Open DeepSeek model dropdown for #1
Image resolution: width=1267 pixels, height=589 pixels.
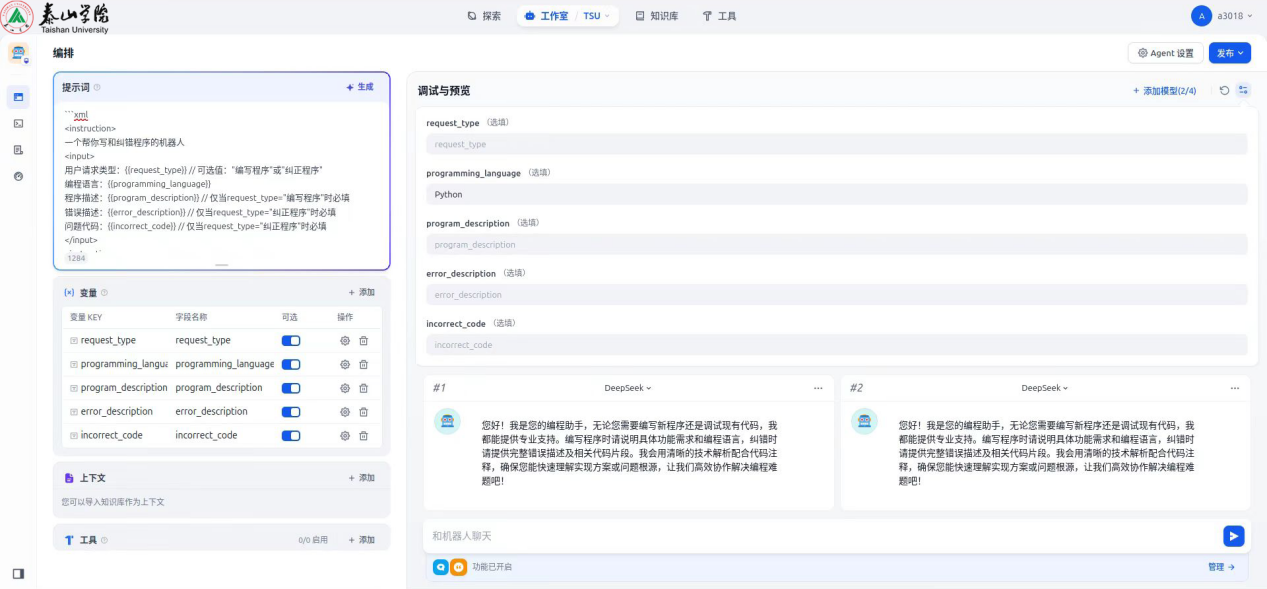628,388
